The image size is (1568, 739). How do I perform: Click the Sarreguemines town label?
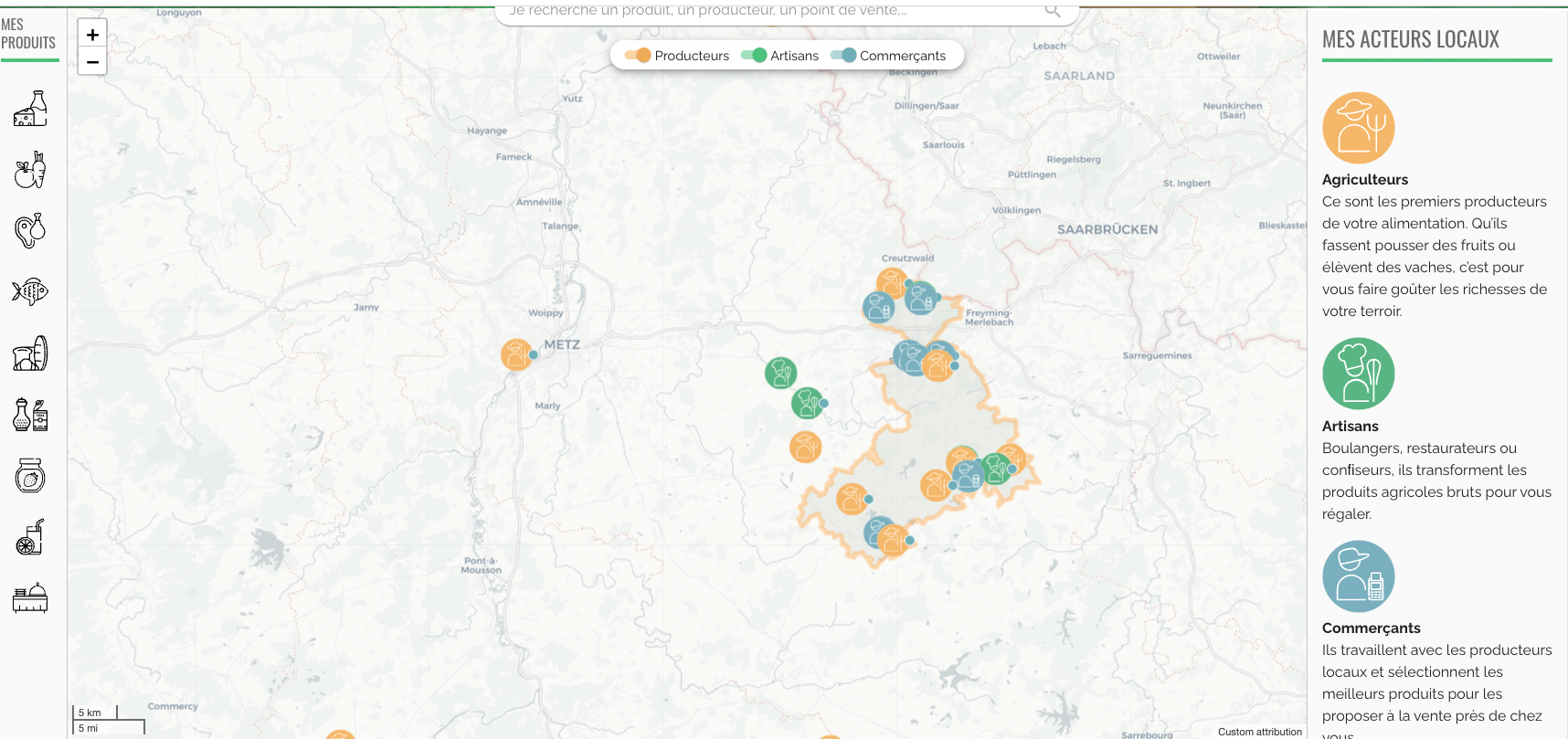click(1157, 355)
